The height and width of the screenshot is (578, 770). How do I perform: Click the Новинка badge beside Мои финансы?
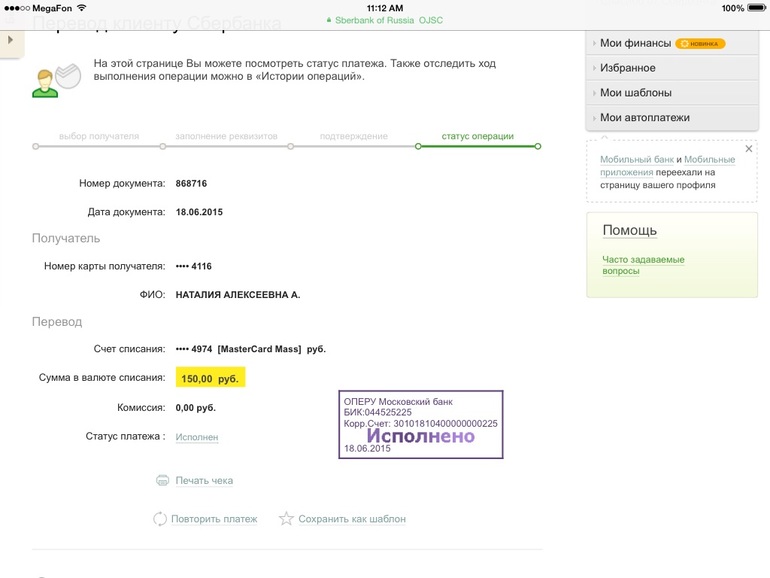pyautogui.click(x=700, y=44)
